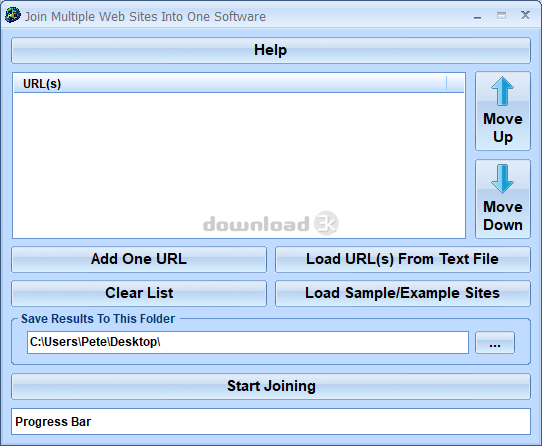This screenshot has width=542, height=446.
Task: Minimize the application window
Action: coord(477,16)
